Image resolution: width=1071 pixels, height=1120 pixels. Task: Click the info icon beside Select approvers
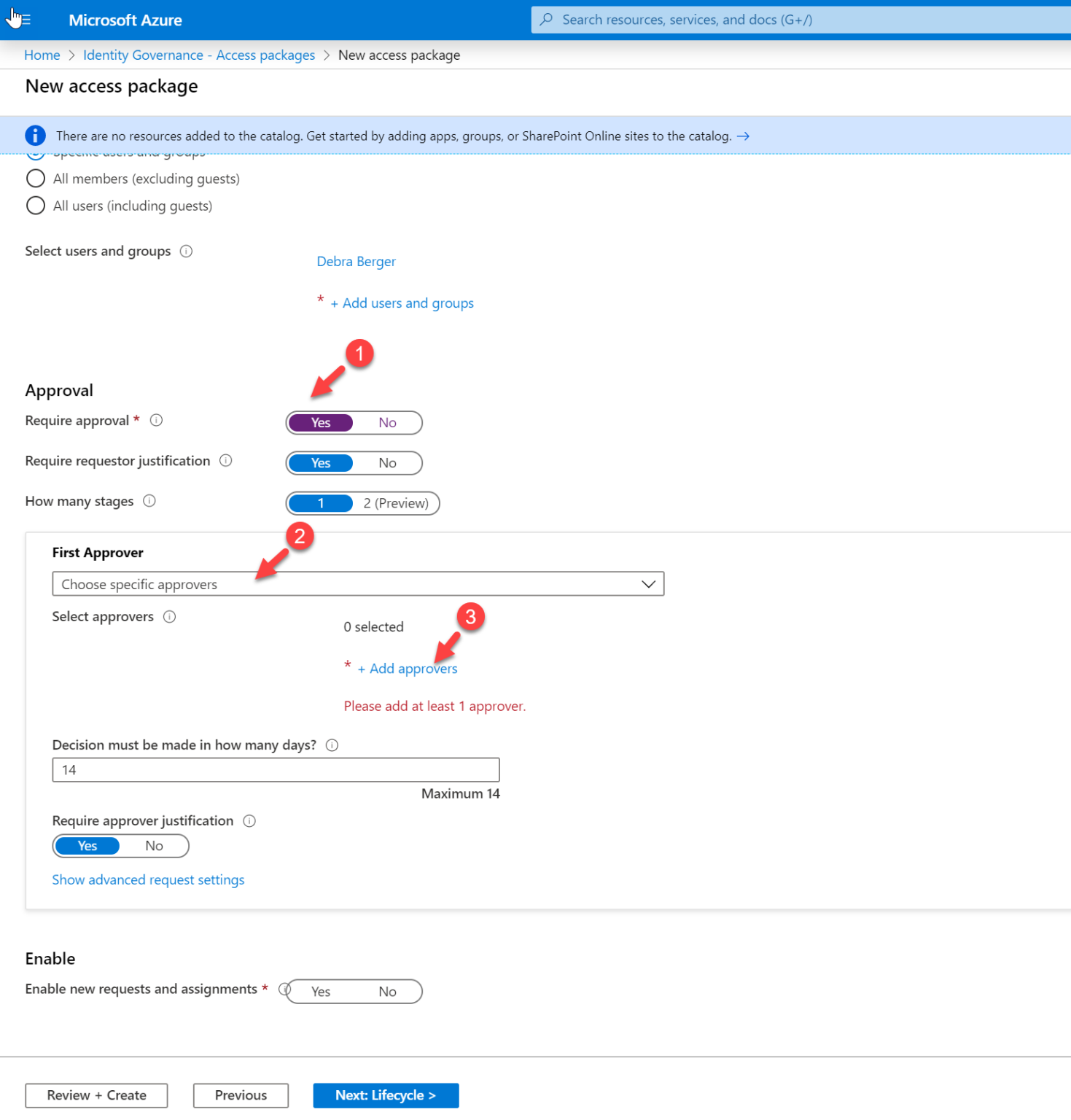click(x=169, y=616)
